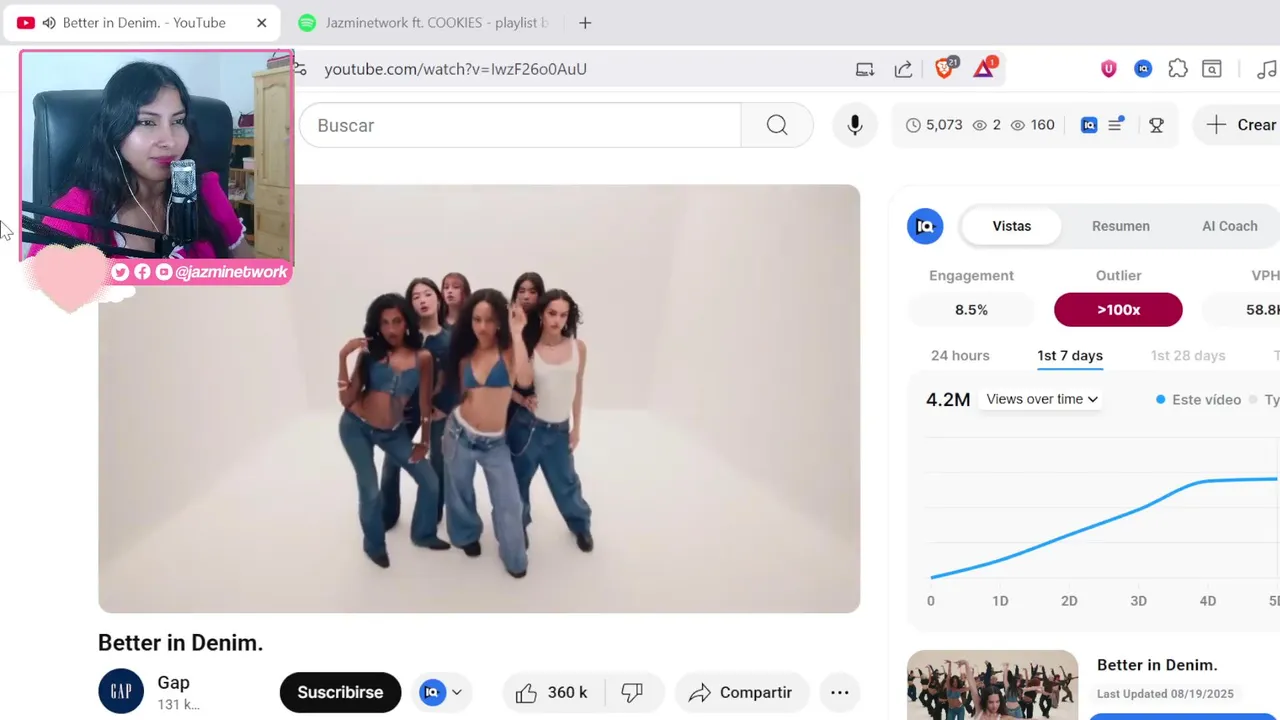Switch to Resumen tab
The image size is (1280, 720).
[1121, 226]
